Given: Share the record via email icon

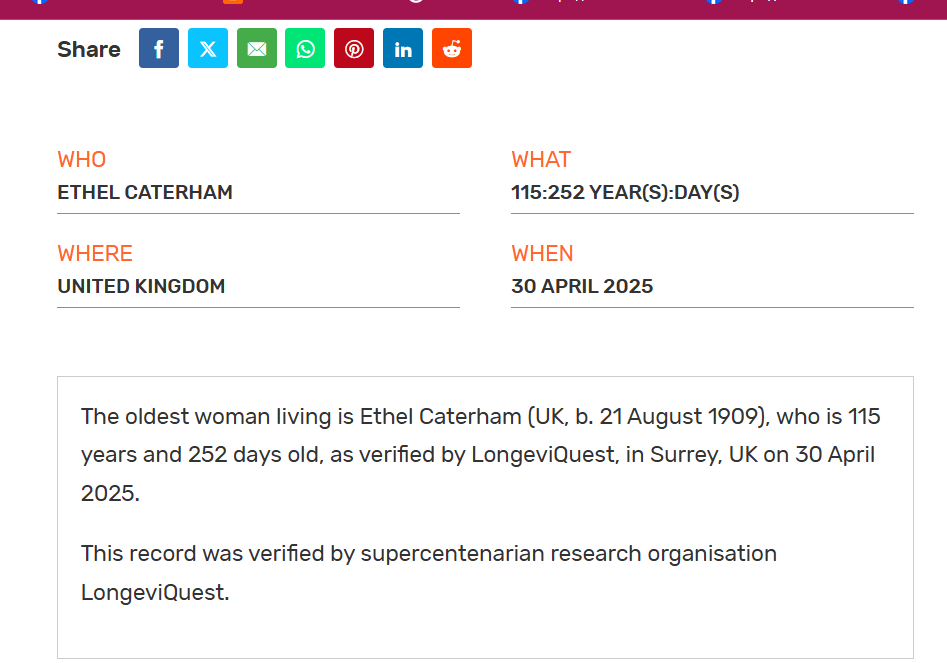Looking at the screenshot, I should coord(257,48).
